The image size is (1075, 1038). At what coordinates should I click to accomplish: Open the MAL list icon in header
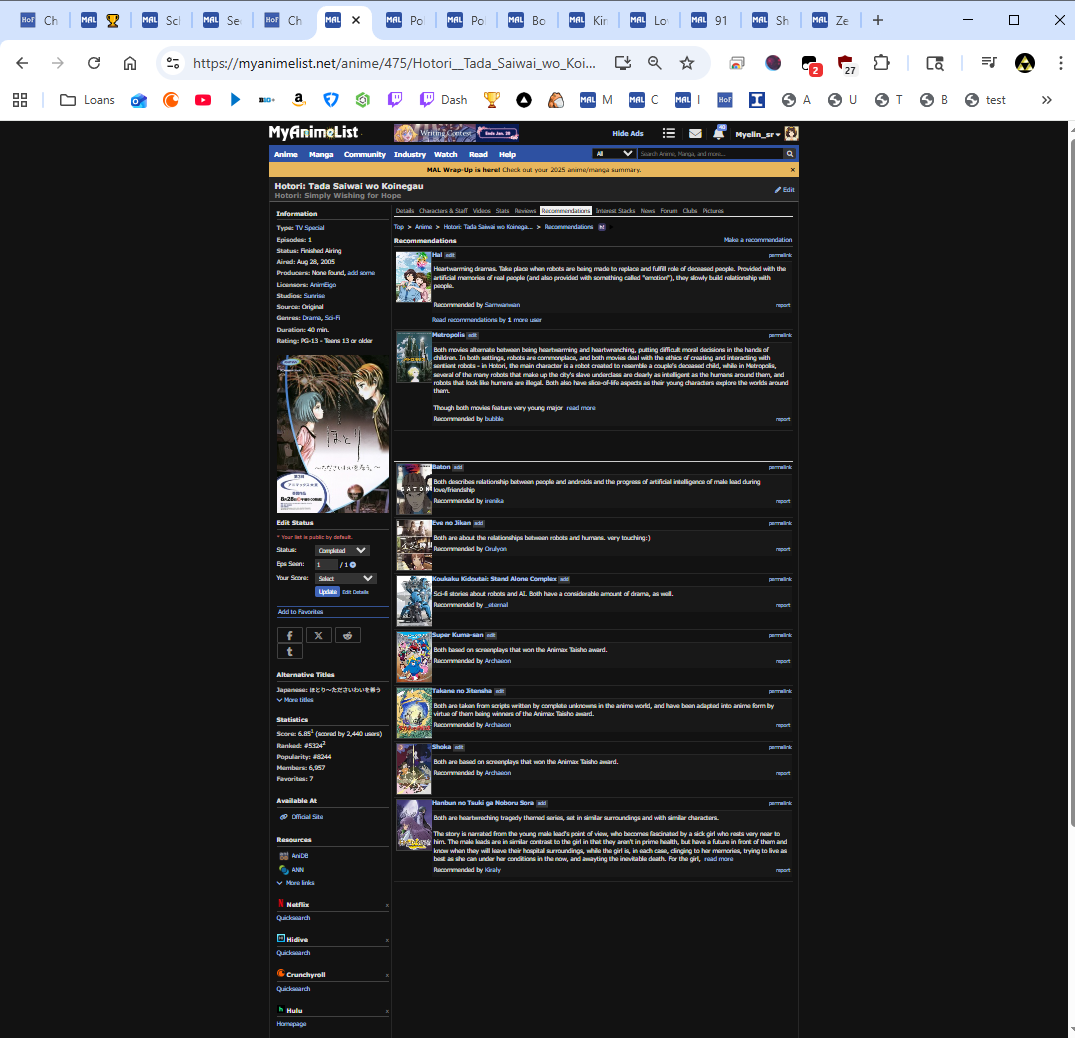tap(668, 134)
